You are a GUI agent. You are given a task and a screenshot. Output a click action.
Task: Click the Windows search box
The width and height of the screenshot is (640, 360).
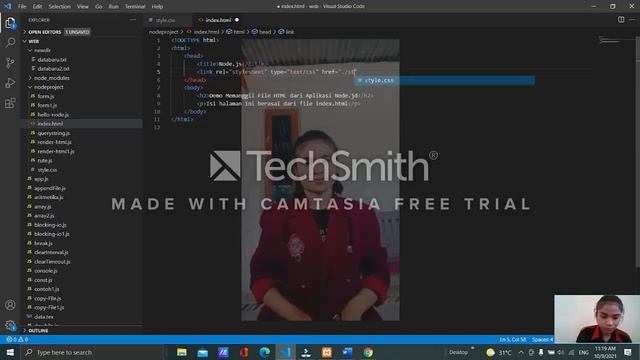[x=93, y=352]
